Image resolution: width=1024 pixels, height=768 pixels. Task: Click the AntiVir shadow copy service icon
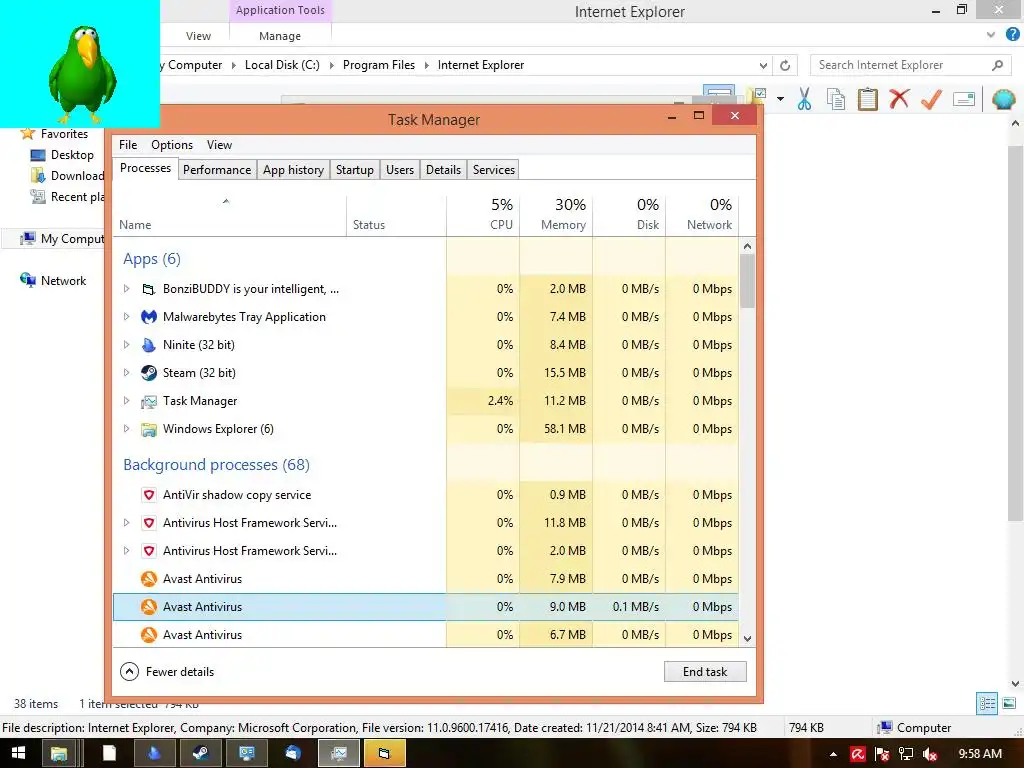[149, 495]
